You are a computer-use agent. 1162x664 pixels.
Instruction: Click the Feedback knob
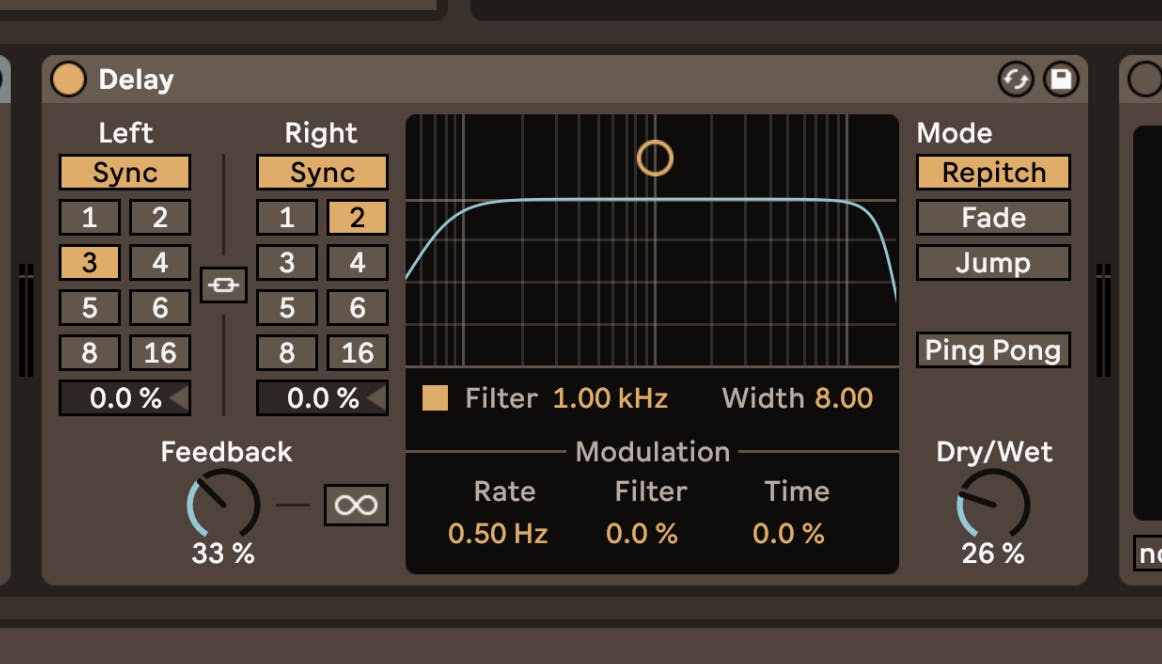tap(223, 505)
